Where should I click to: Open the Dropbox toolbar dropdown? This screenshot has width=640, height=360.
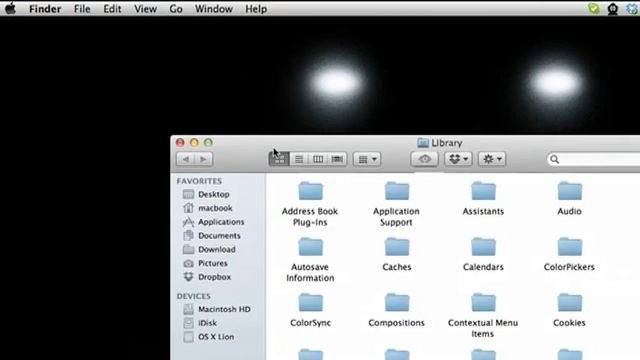coord(458,159)
